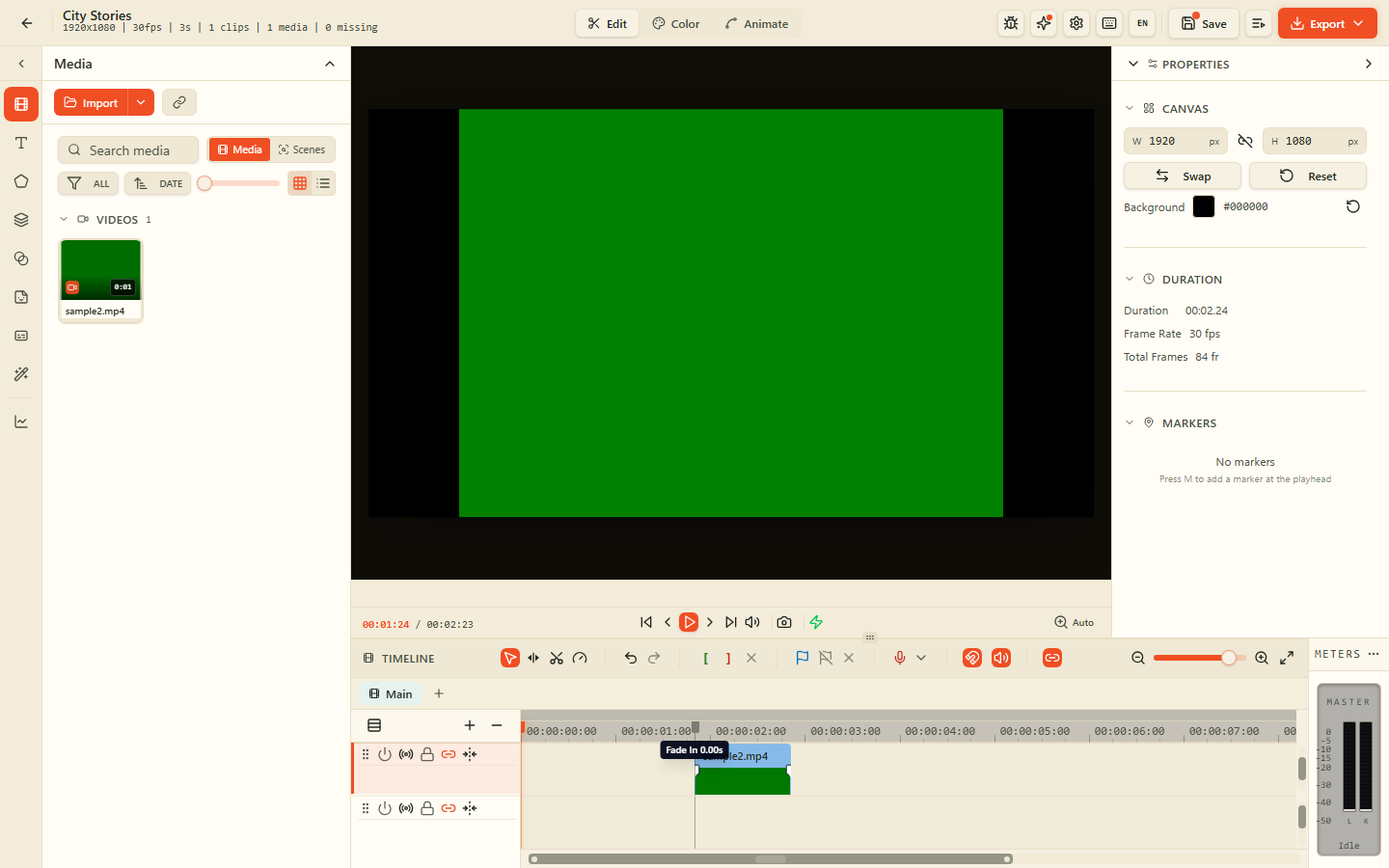Open the Export options chevron
This screenshot has height=868, width=1389.
(1358, 23)
